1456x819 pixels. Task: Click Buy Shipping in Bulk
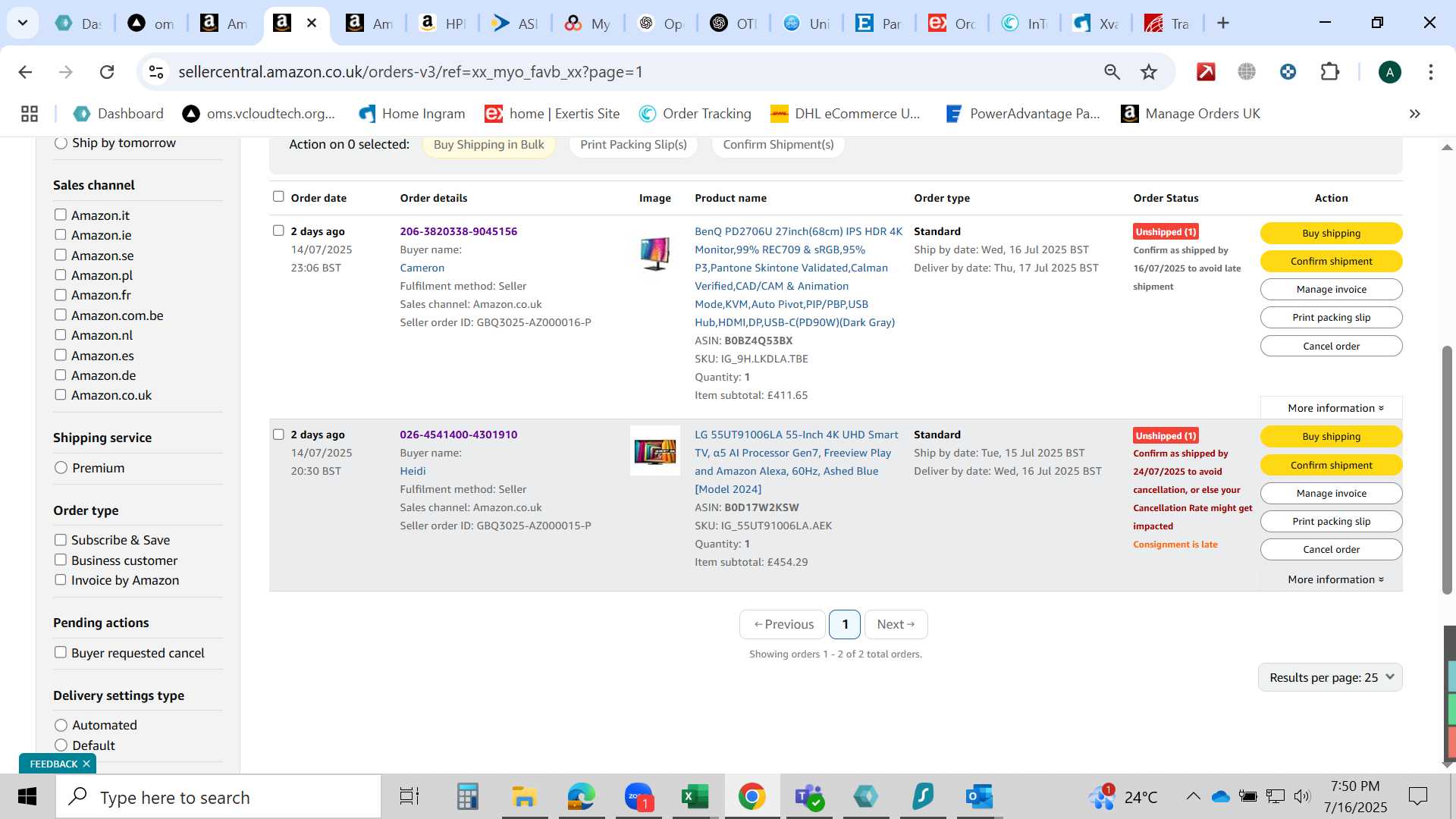click(x=488, y=145)
